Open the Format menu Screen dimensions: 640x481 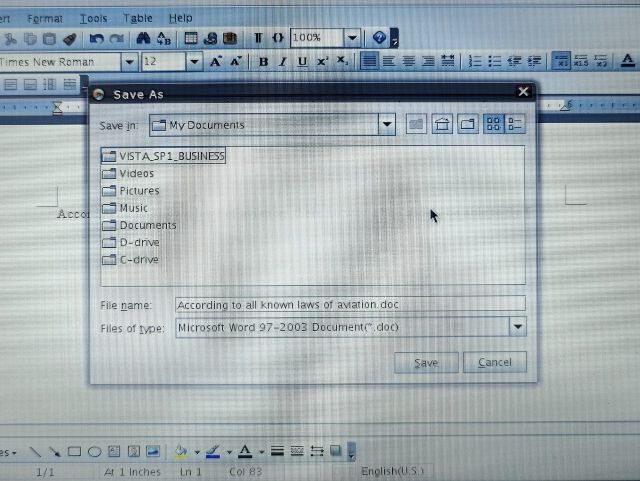click(x=45, y=19)
